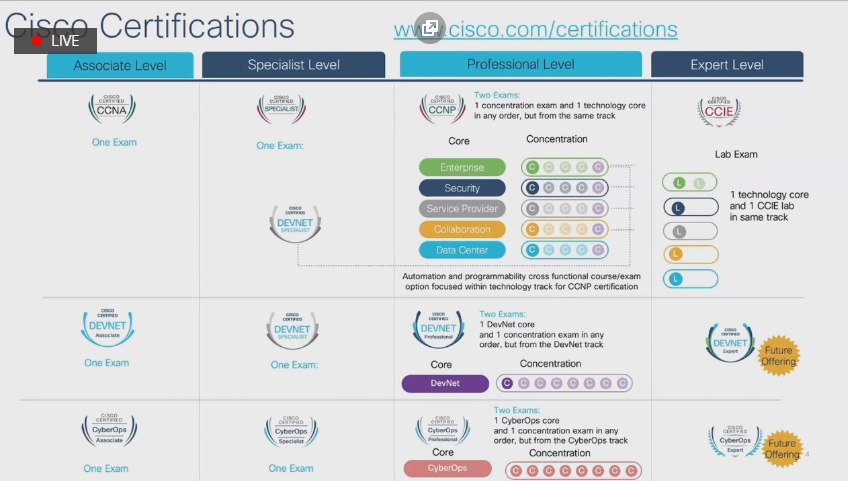Click first gray Service Provider concentration circle
Image resolution: width=848 pixels, height=481 pixels.
tap(532, 208)
